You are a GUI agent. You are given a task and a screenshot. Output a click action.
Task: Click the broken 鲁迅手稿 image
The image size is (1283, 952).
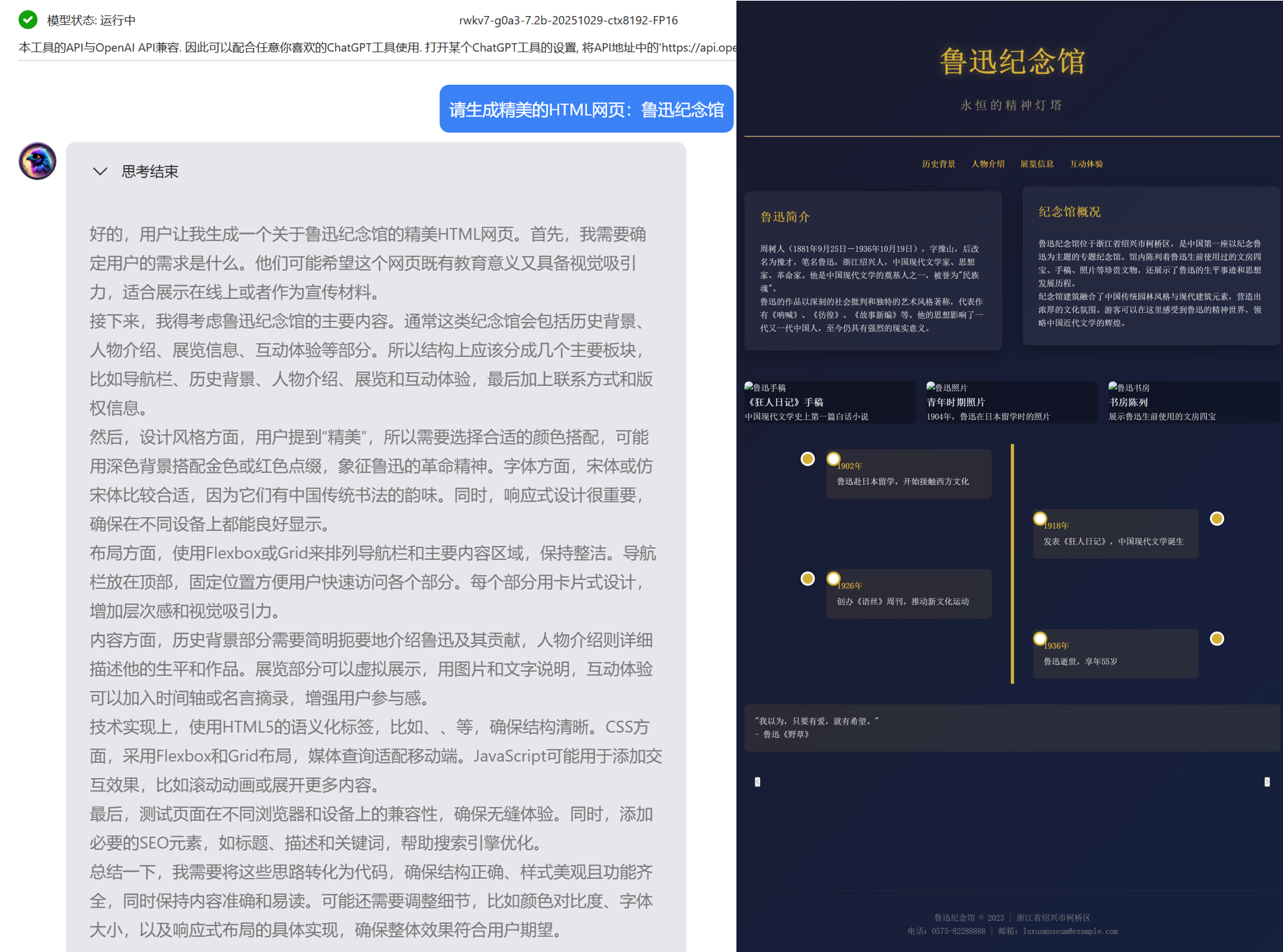[765, 387]
